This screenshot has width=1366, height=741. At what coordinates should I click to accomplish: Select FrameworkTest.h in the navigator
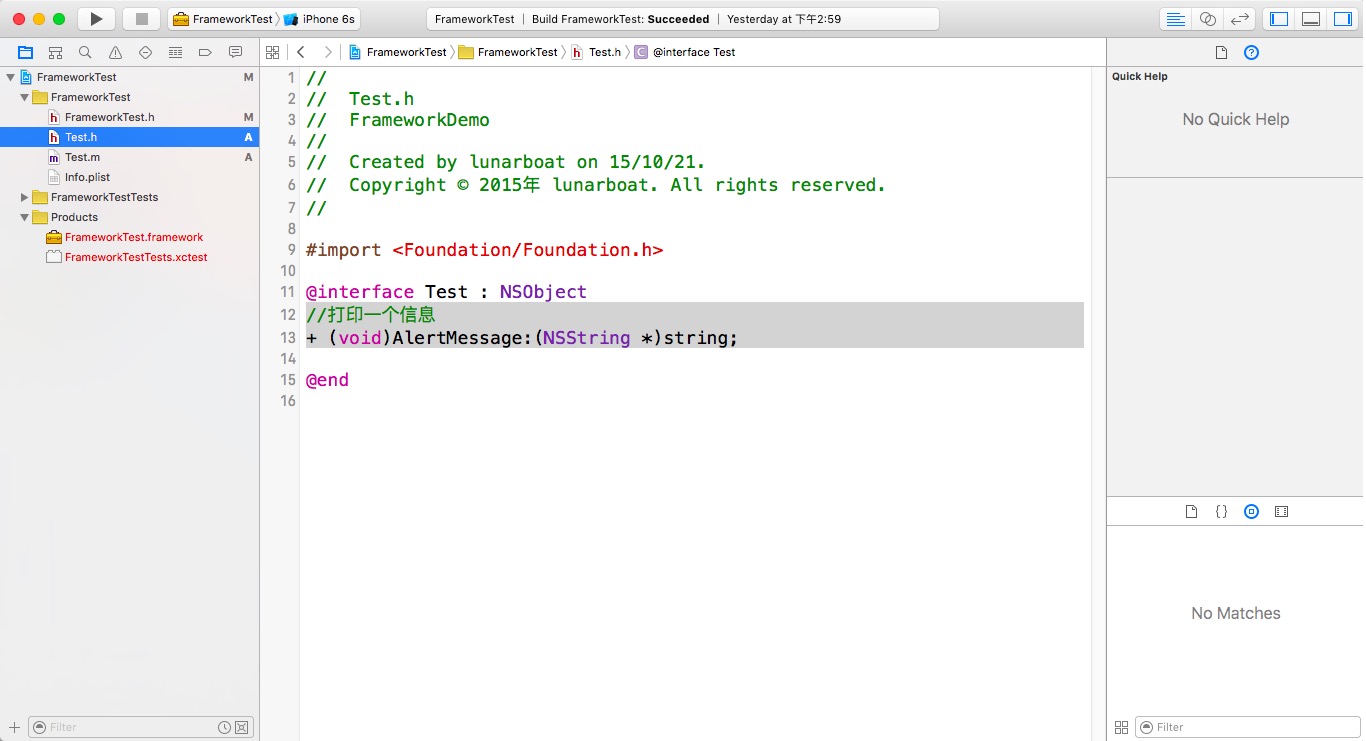(x=130, y=117)
